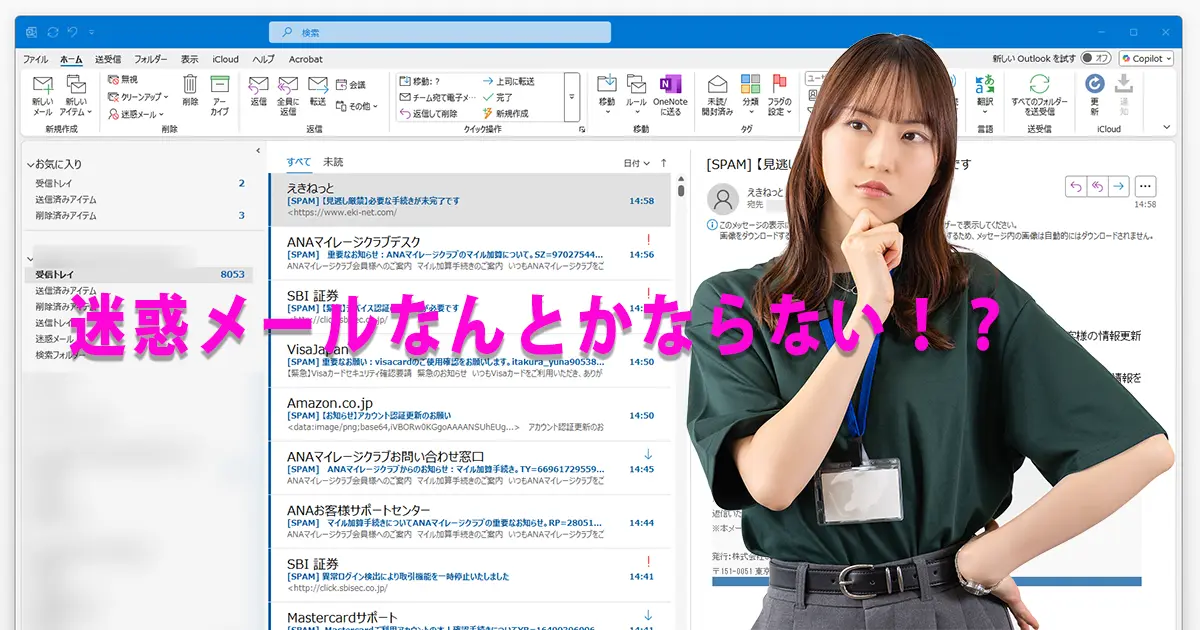
Task: Forward the message with 転送
Action: [318, 91]
